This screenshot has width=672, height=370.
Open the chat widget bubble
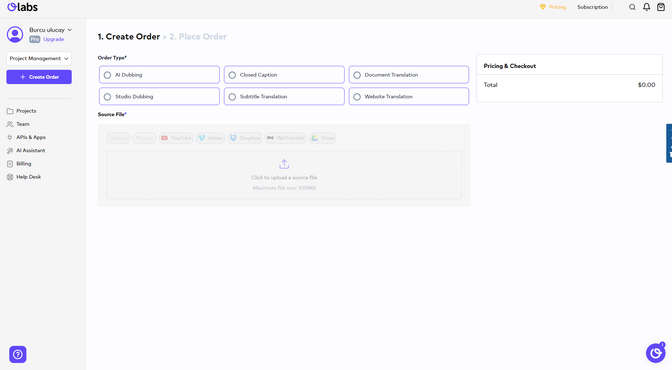pos(656,353)
